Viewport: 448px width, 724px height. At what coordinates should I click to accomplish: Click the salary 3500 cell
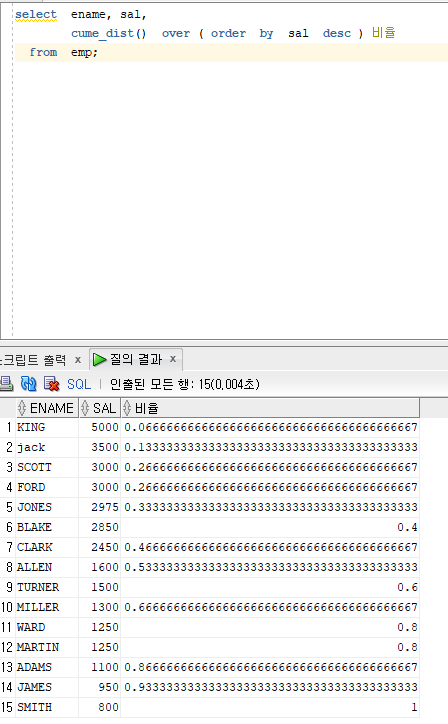(x=100, y=447)
